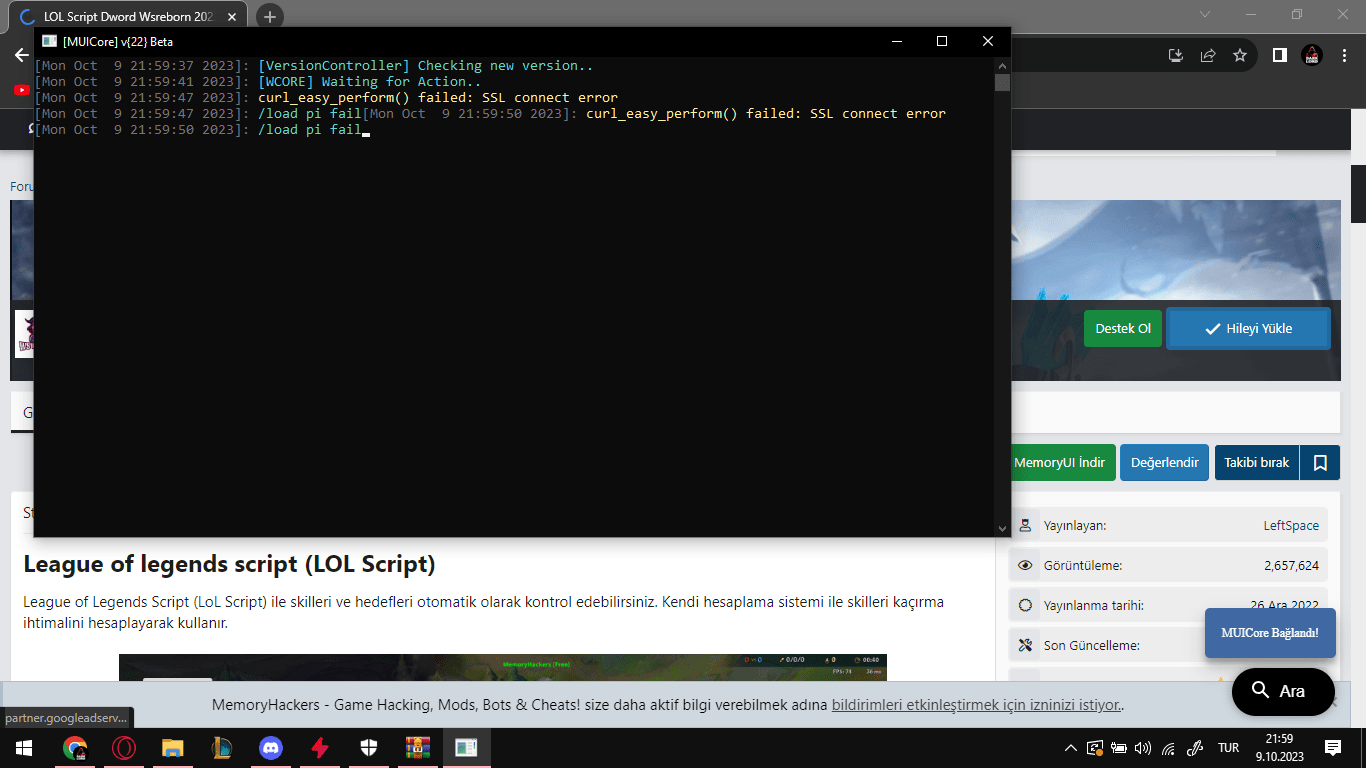
Task: Save the post with the bookmark icon button
Action: tap(1320, 463)
